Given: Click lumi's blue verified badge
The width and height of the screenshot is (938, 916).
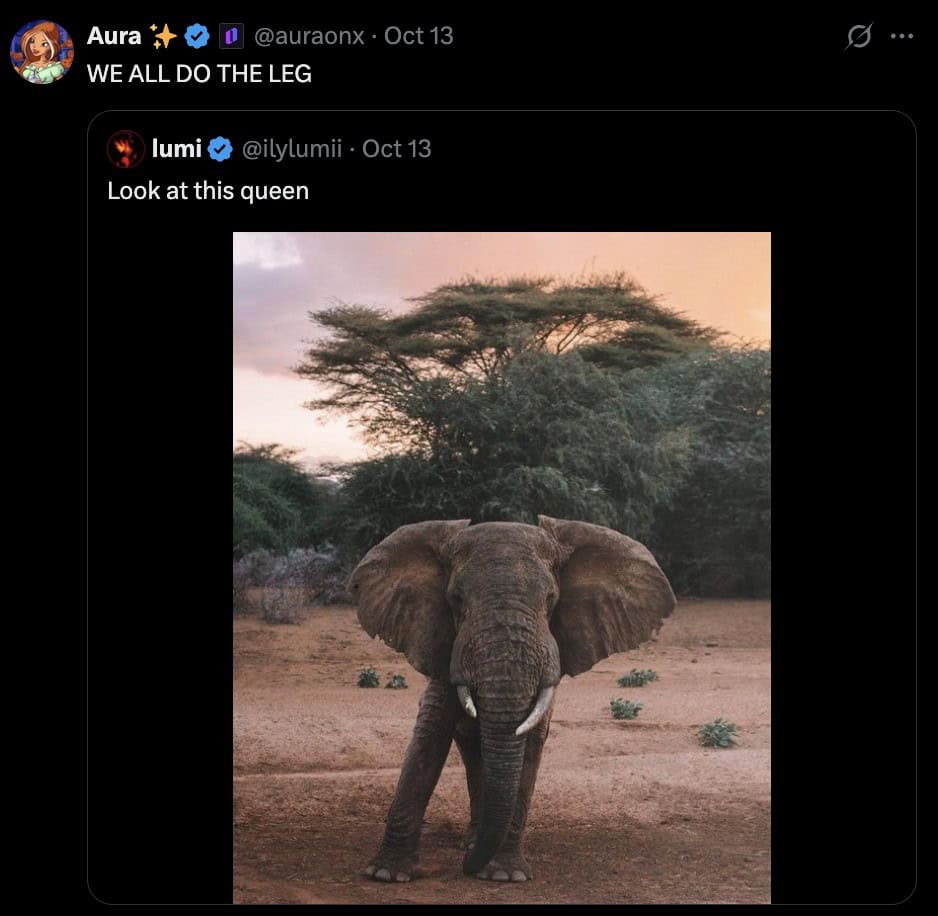Looking at the screenshot, I should coord(220,149).
